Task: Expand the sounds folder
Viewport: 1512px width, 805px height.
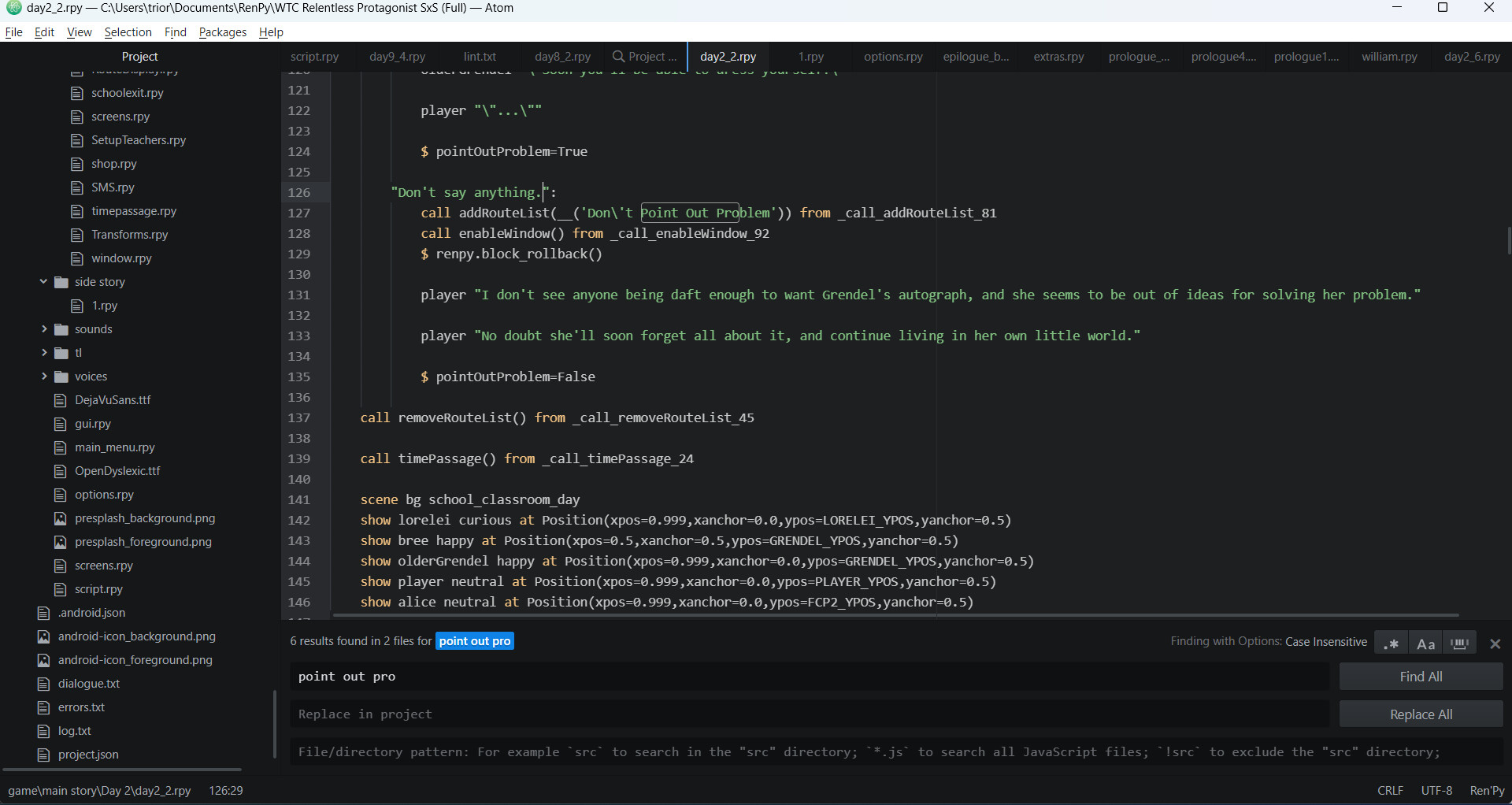Action: point(44,329)
